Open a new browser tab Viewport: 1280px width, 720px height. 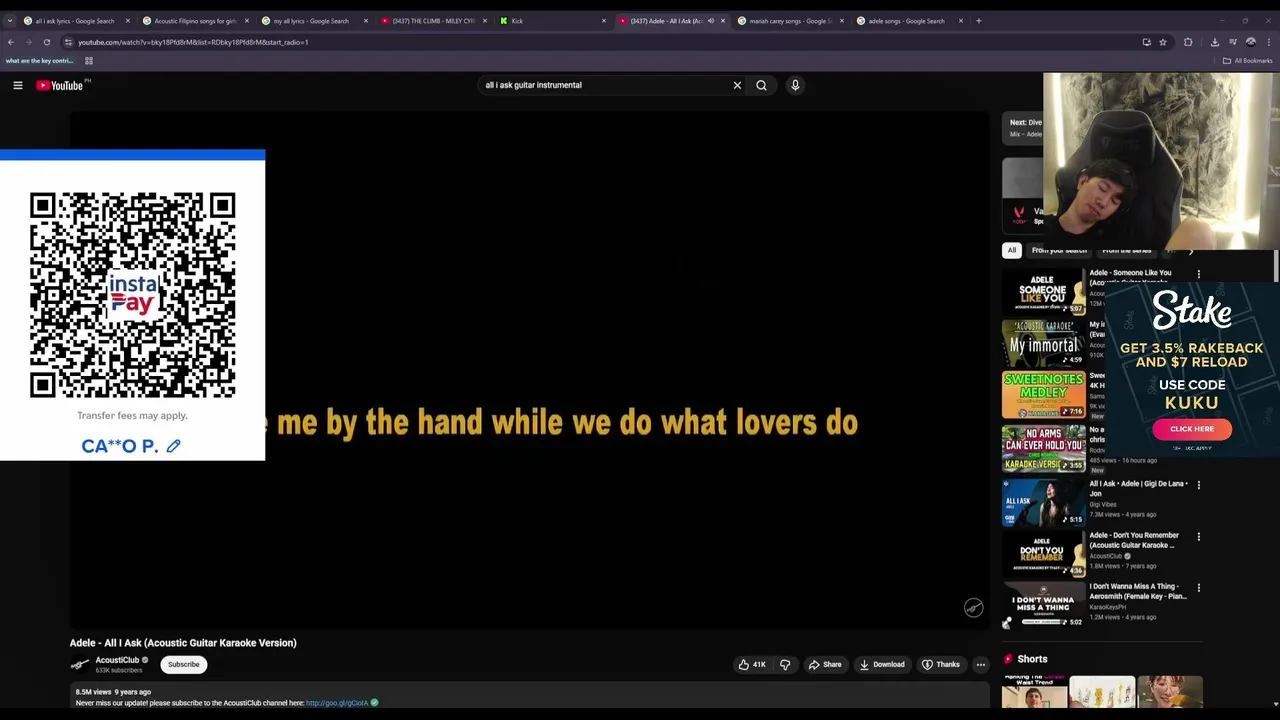coord(979,21)
